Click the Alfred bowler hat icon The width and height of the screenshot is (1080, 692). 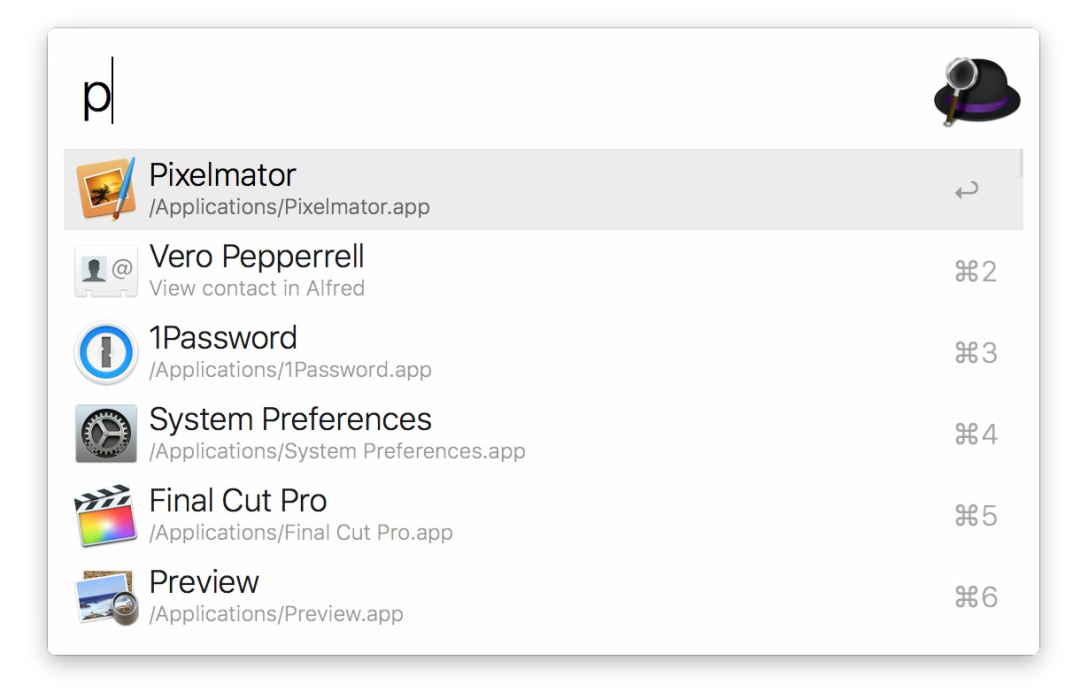976,92
